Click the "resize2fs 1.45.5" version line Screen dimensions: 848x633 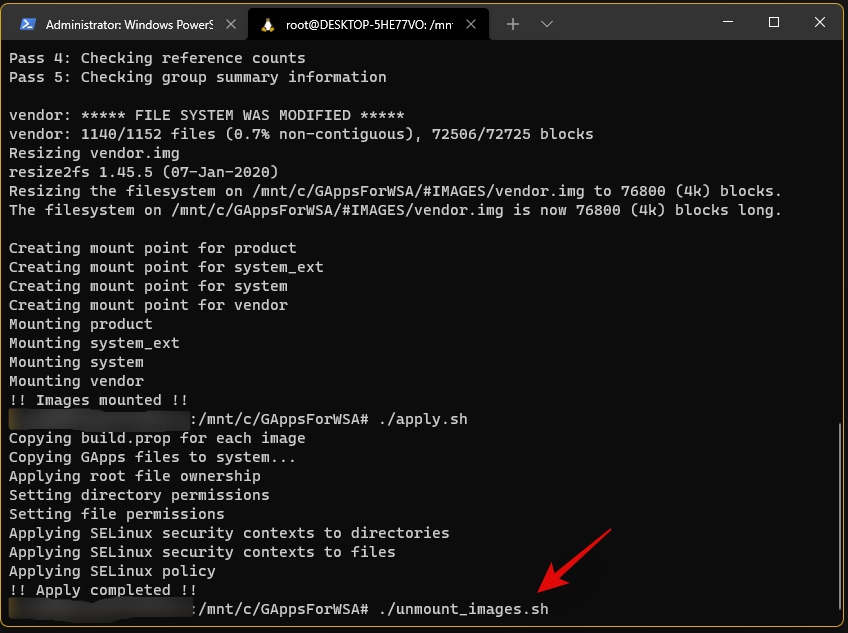coord(143,172)
